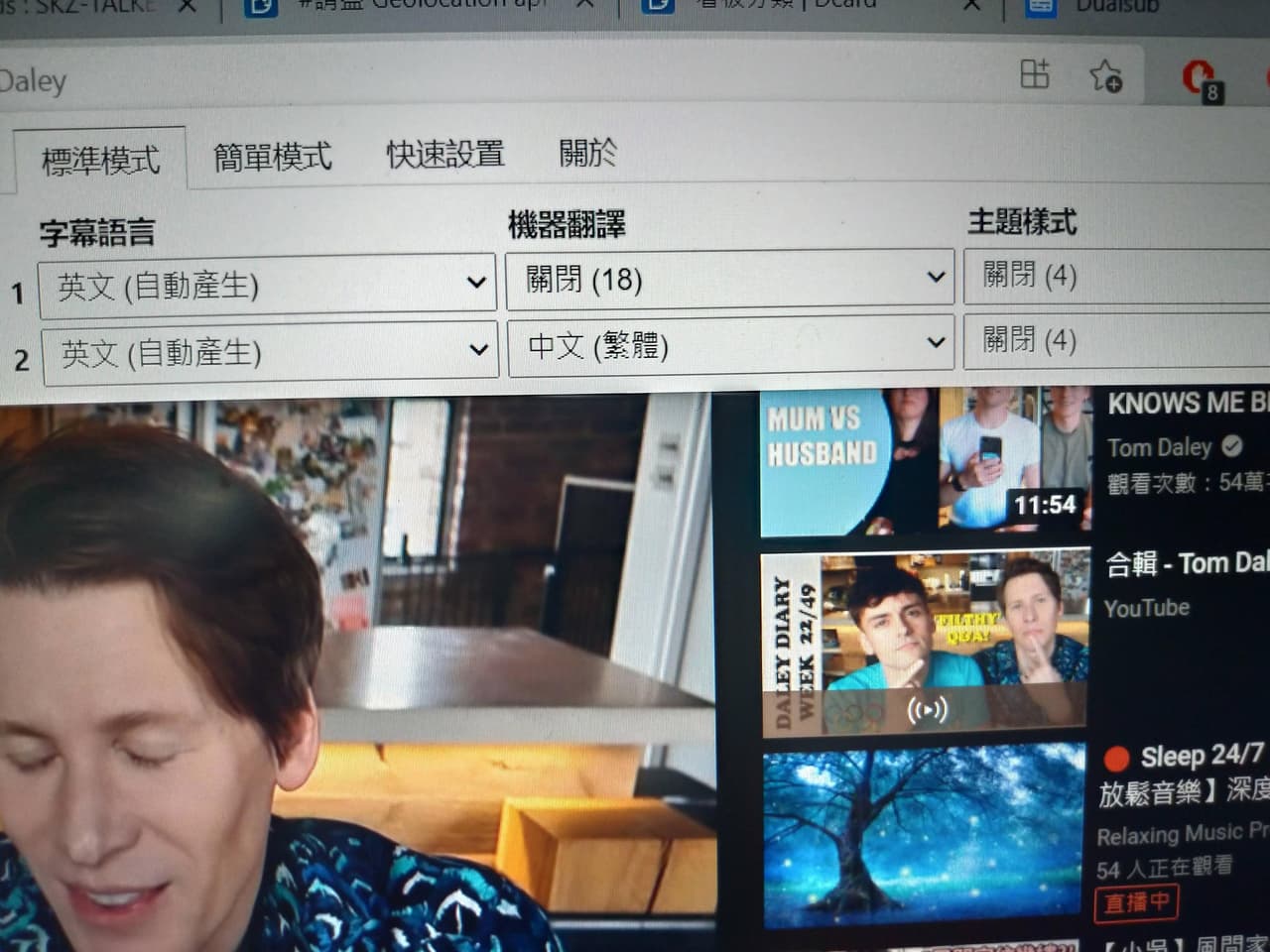
Task: Open the 快速設置 tab
Action: 445,154
